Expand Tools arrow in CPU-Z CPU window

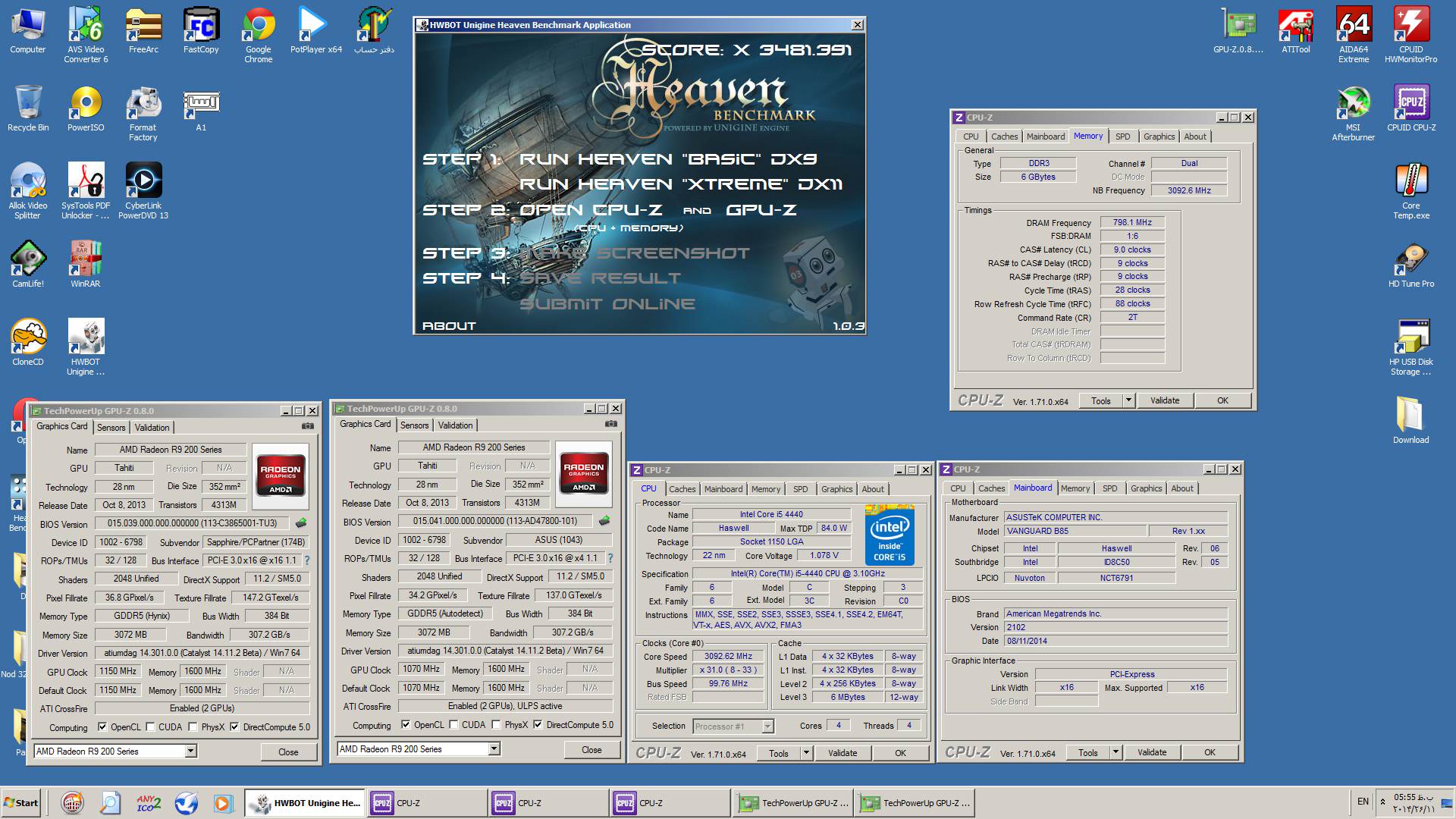tap(806, 753)
